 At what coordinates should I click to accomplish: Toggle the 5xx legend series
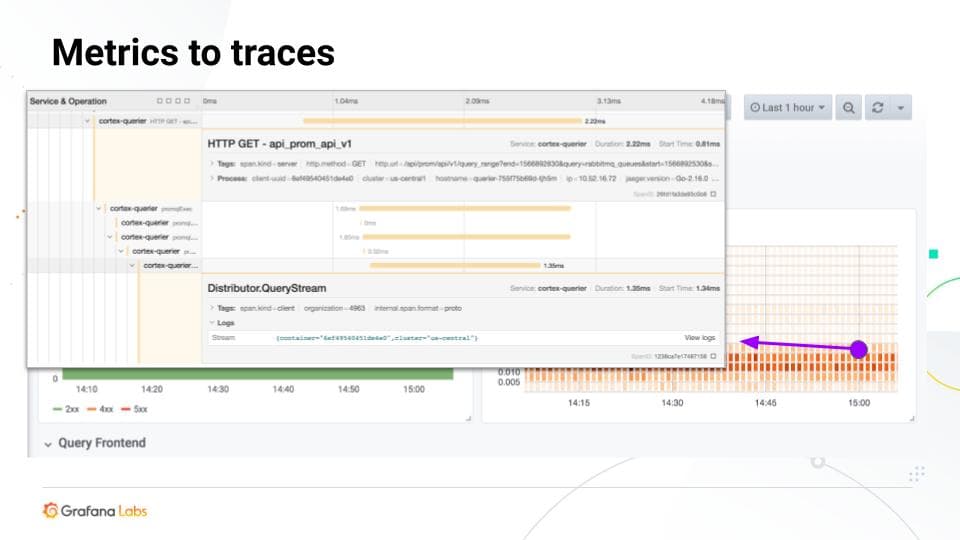tap(135, 409)
